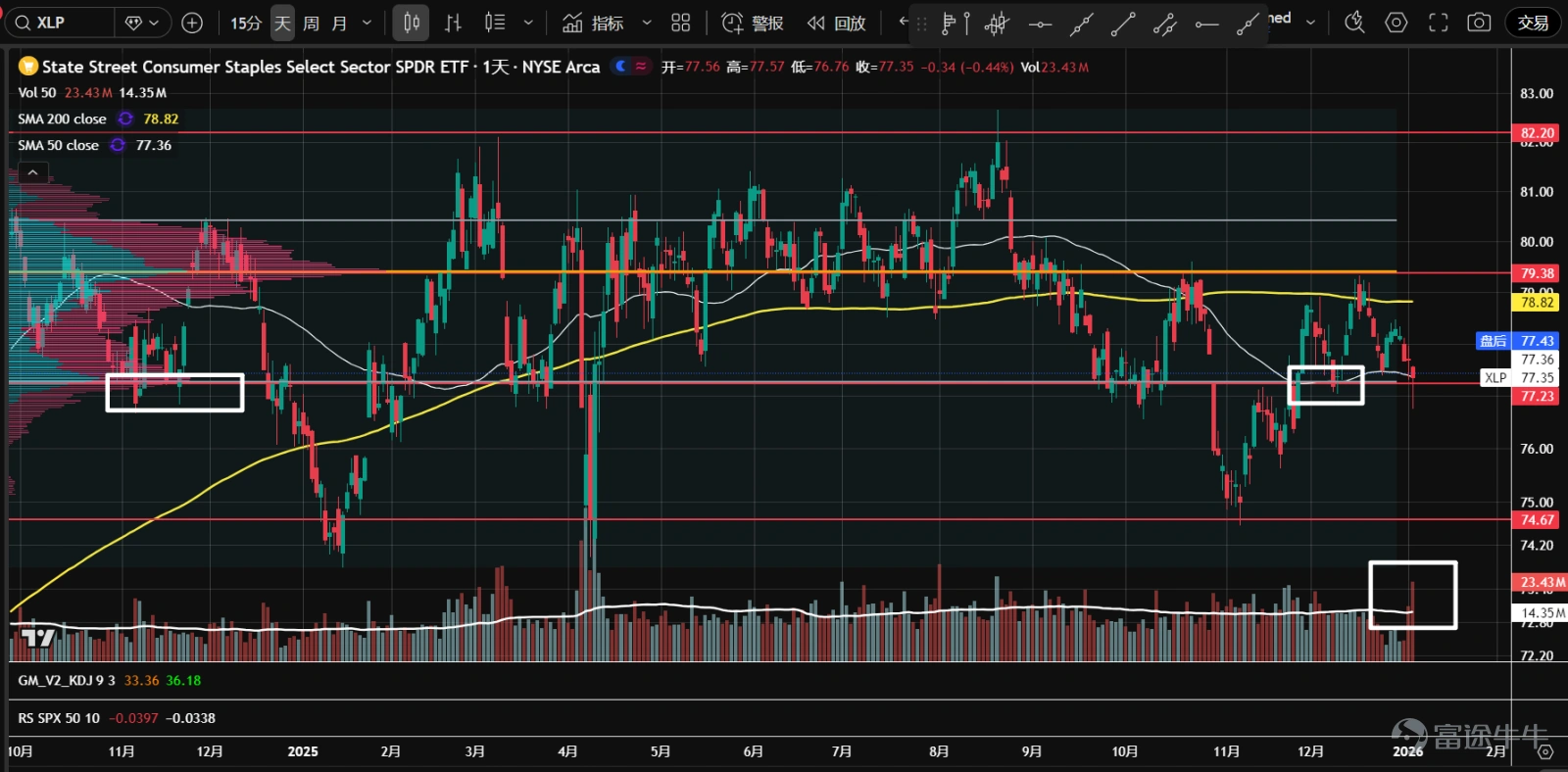Switch to the 15分 interval
This screenshot has height=772, width=1568.
[245, 23]
